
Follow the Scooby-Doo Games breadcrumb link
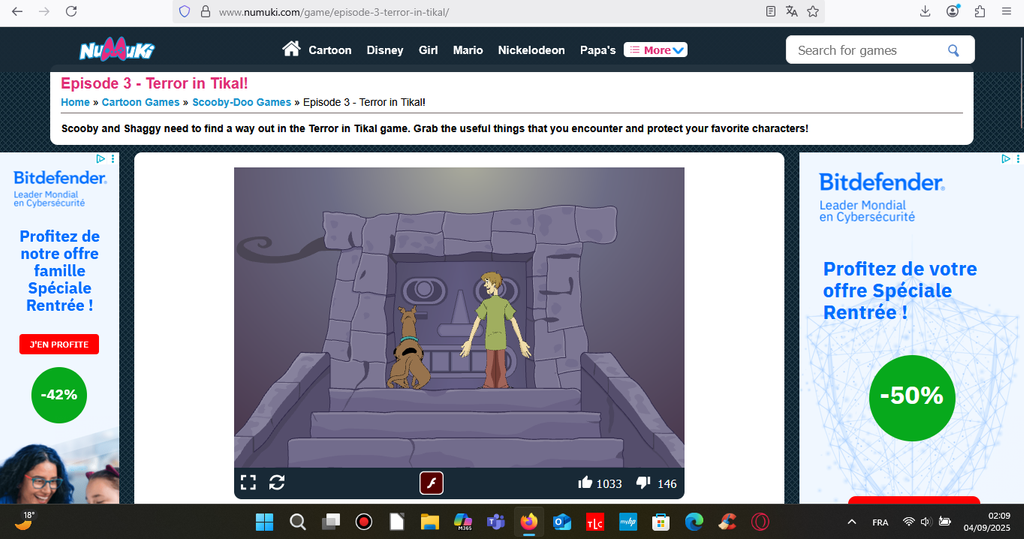pyautogui.click(x=242, y=102)
